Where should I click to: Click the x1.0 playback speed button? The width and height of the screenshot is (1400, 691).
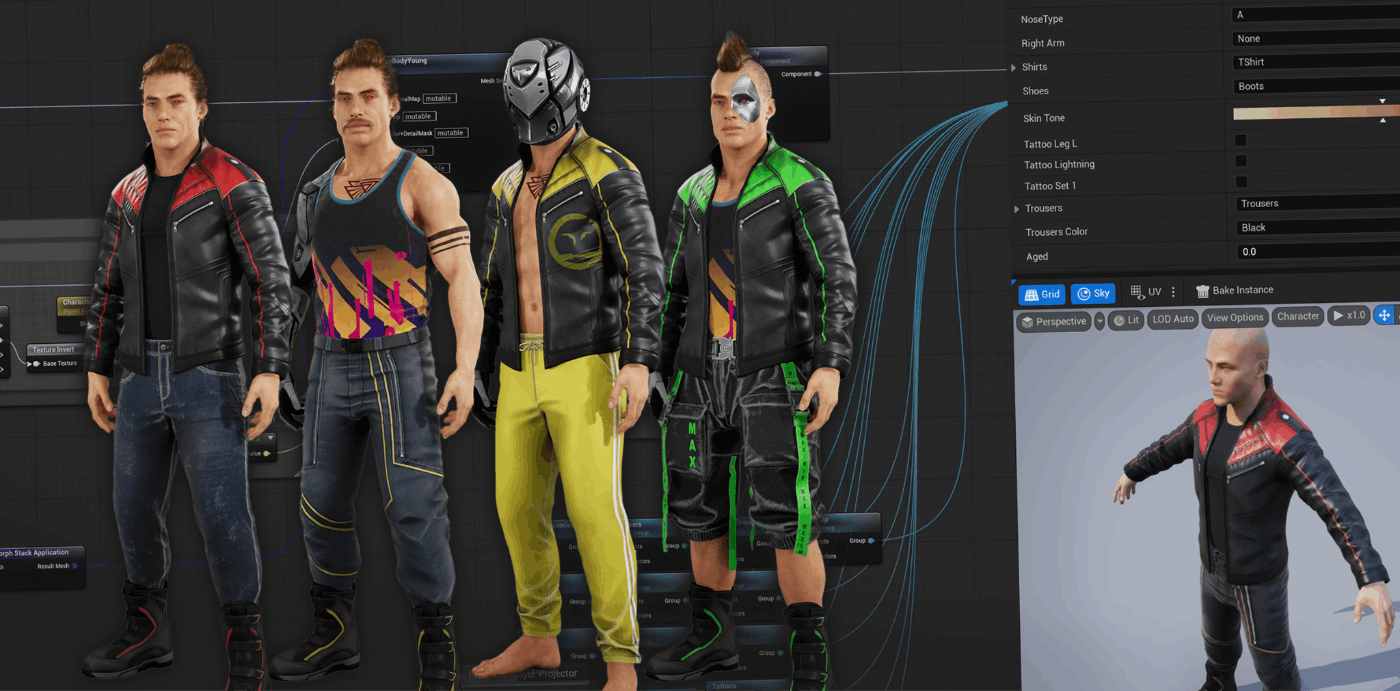point(1349,316)
